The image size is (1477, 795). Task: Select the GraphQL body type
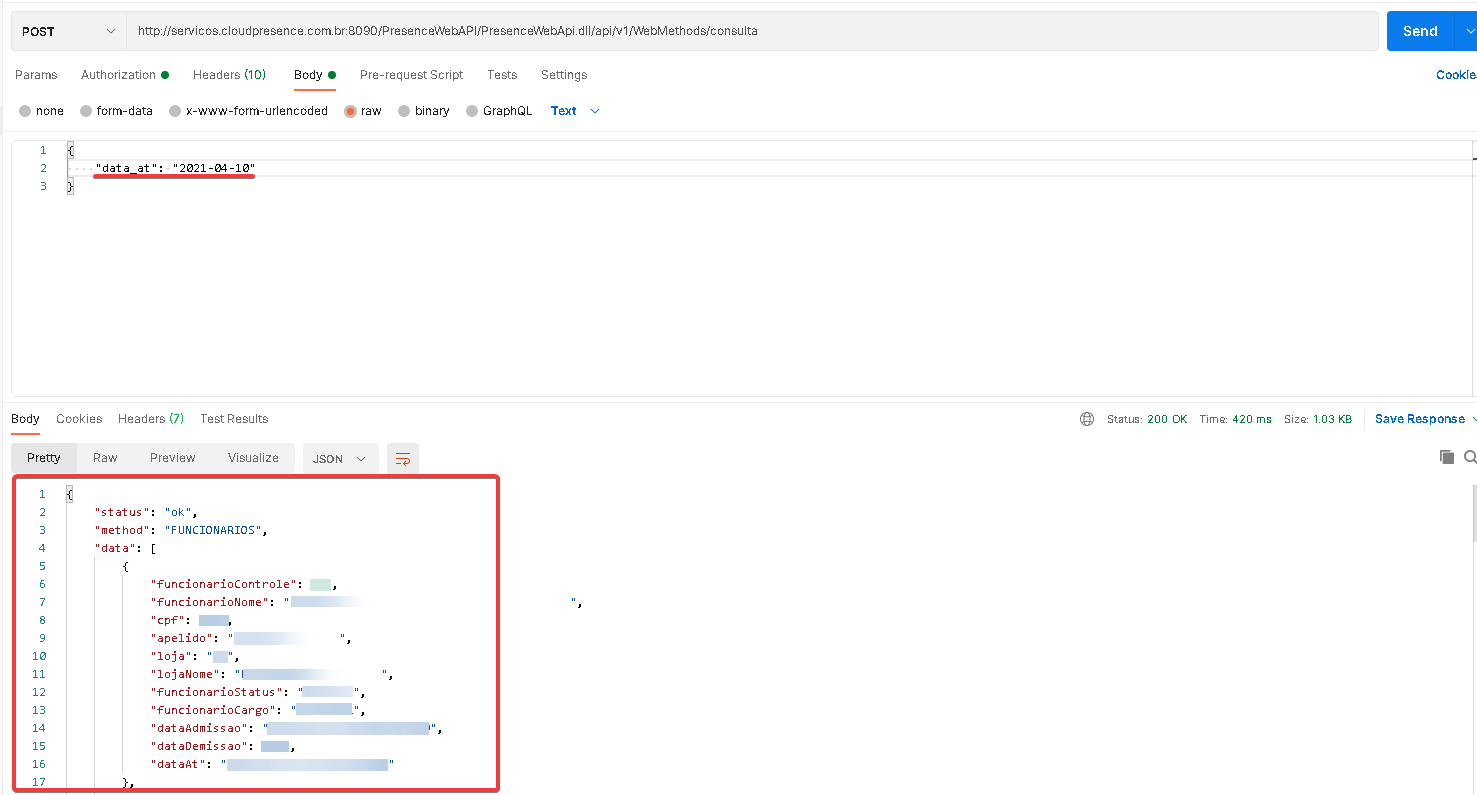(x=499, y=111)
